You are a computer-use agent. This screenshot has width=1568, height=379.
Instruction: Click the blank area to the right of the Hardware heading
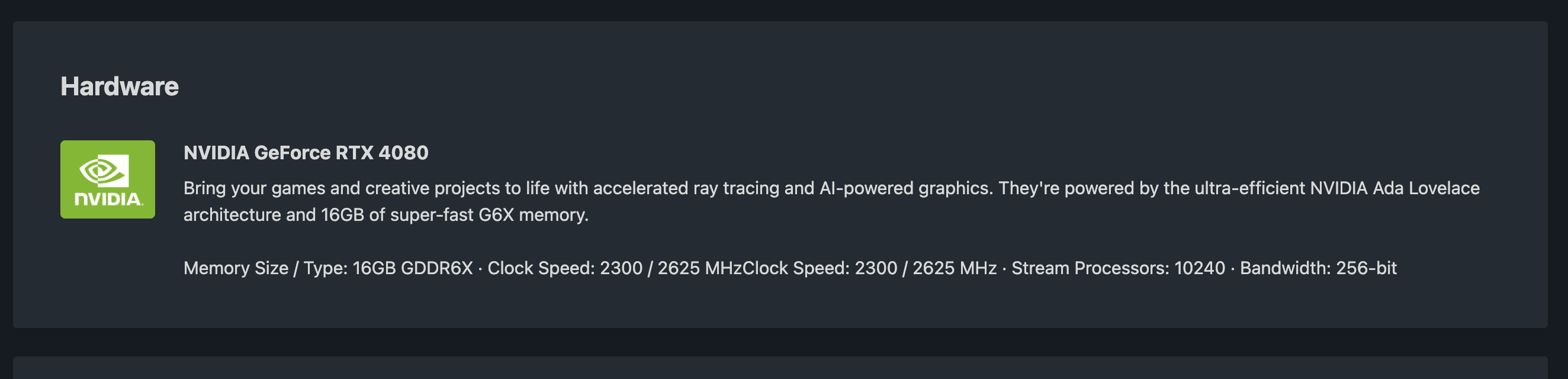[x=852, y=86]
